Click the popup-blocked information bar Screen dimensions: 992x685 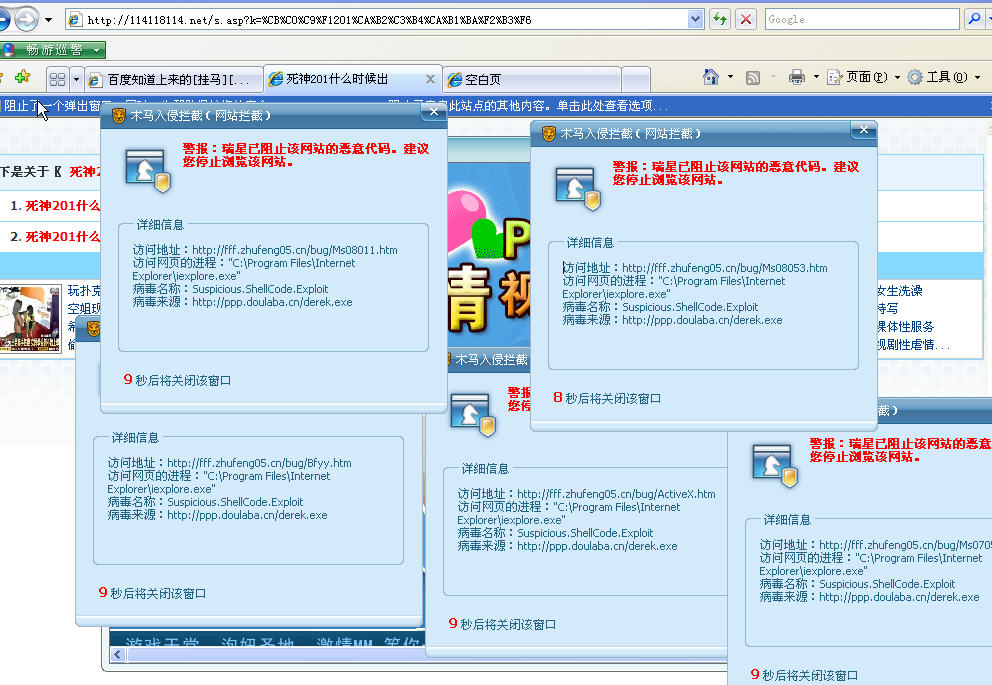coord(496,106)
